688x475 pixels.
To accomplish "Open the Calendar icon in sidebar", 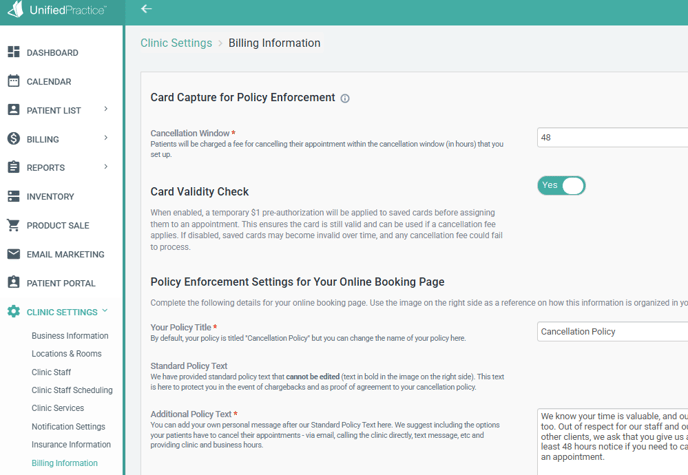I will 14,81.
